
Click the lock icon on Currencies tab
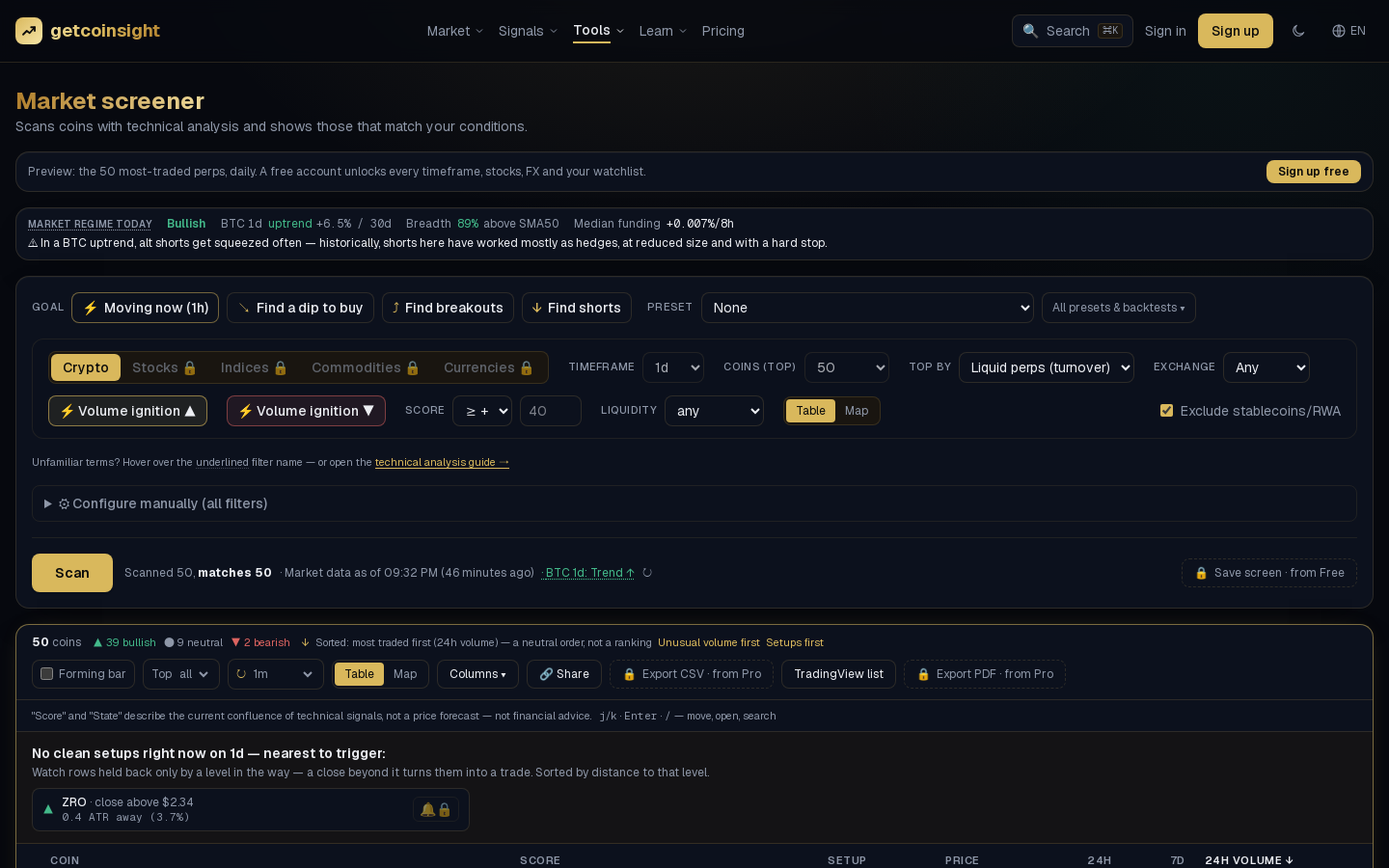click(x=527, y=367)
